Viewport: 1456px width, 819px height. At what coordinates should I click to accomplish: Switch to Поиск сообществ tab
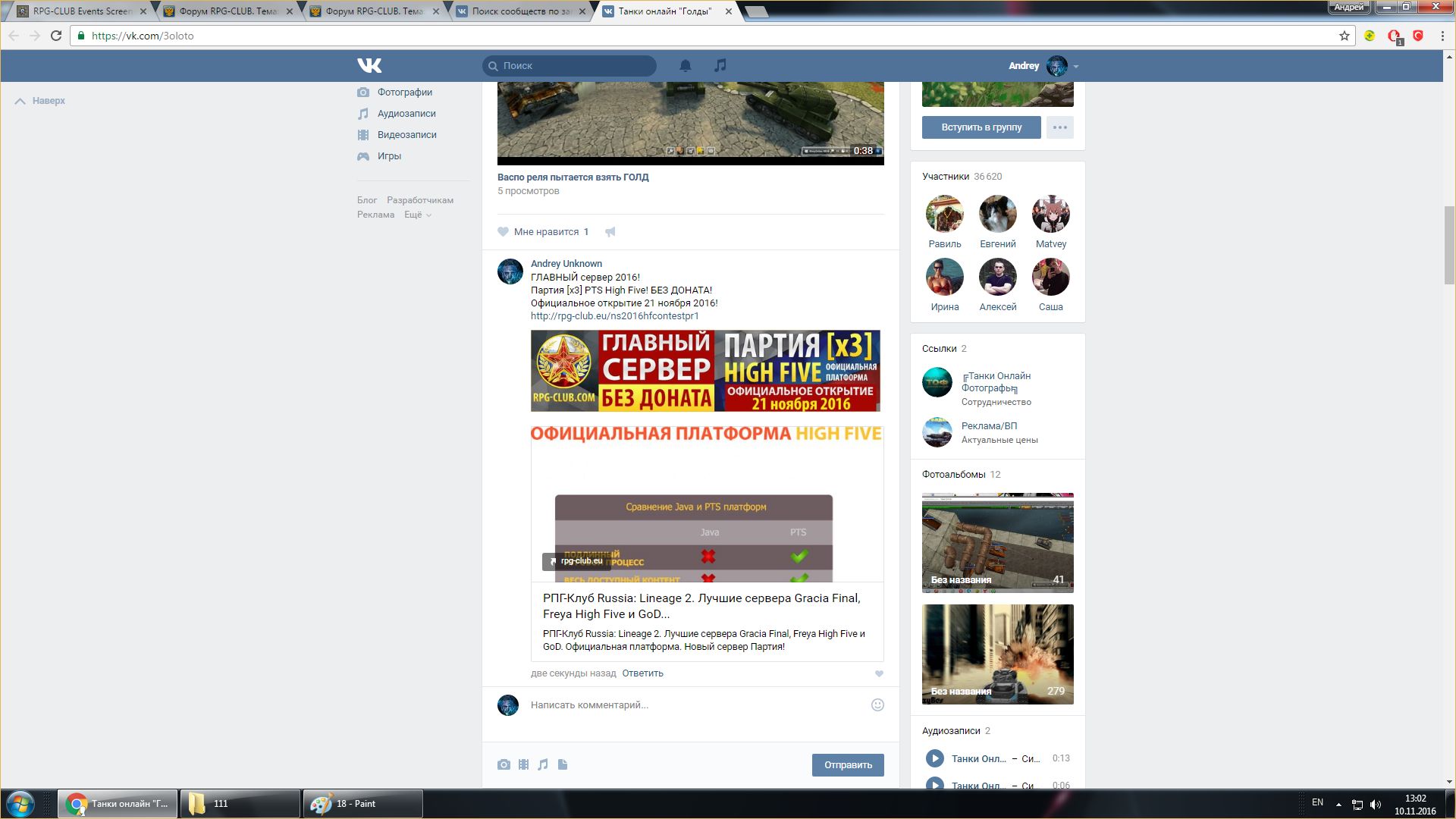[x=519, y=11]
